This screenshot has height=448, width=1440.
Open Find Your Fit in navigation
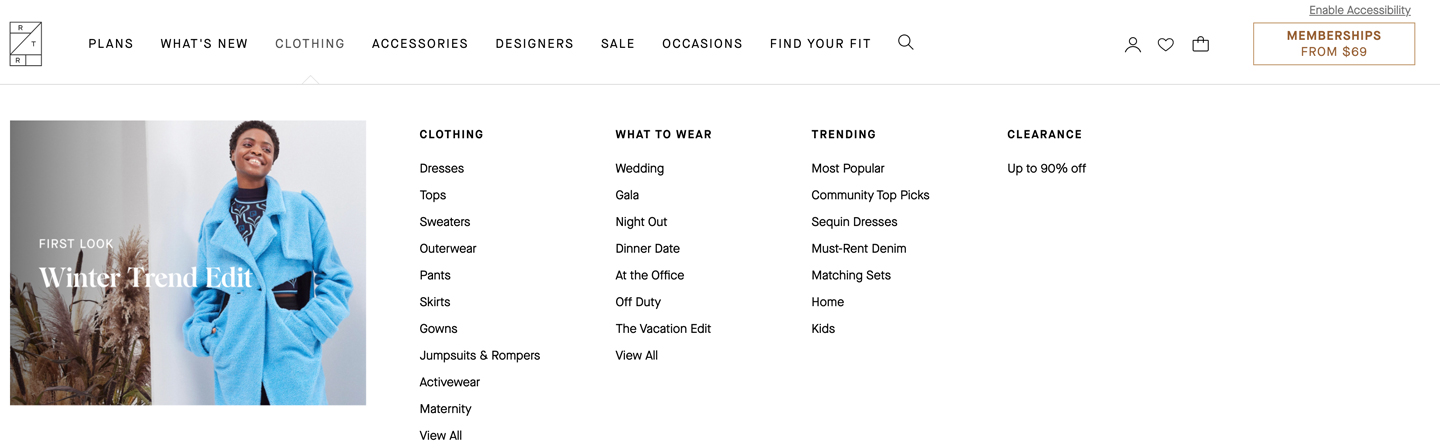click(x=820, y=44)
